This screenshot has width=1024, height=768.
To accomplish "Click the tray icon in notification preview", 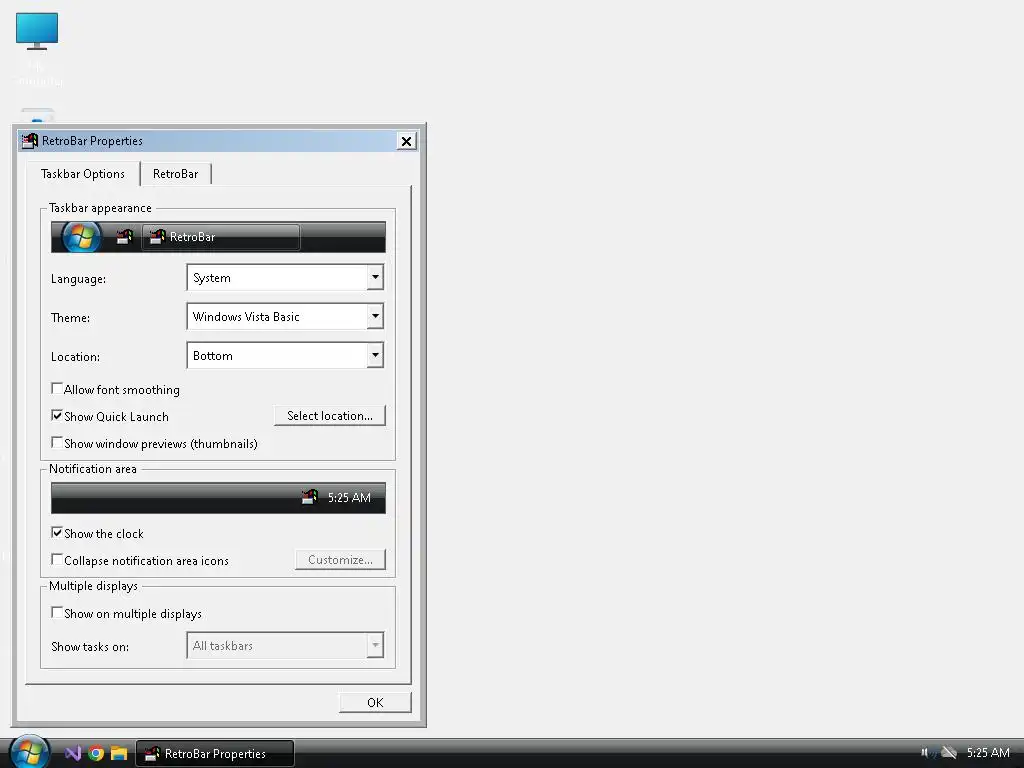I will coord(310,498).
